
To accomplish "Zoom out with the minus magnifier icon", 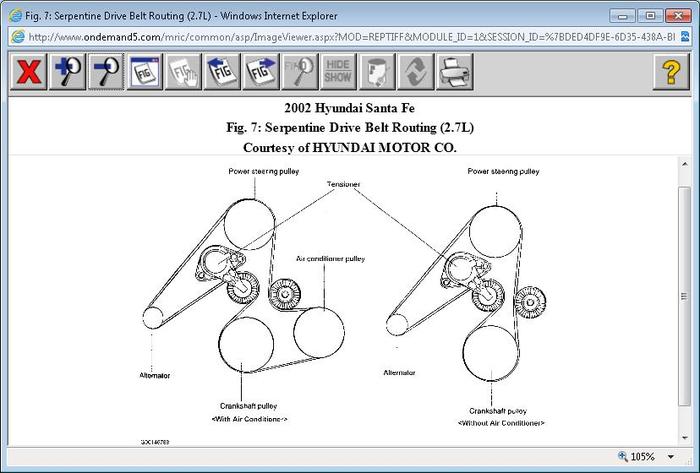I will click(x=106, y=71).
